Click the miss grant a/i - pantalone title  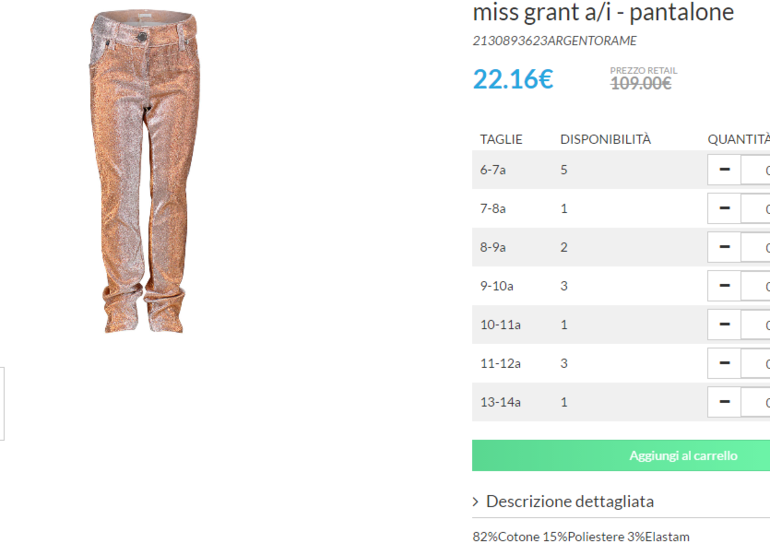click(x=603, y=12)
